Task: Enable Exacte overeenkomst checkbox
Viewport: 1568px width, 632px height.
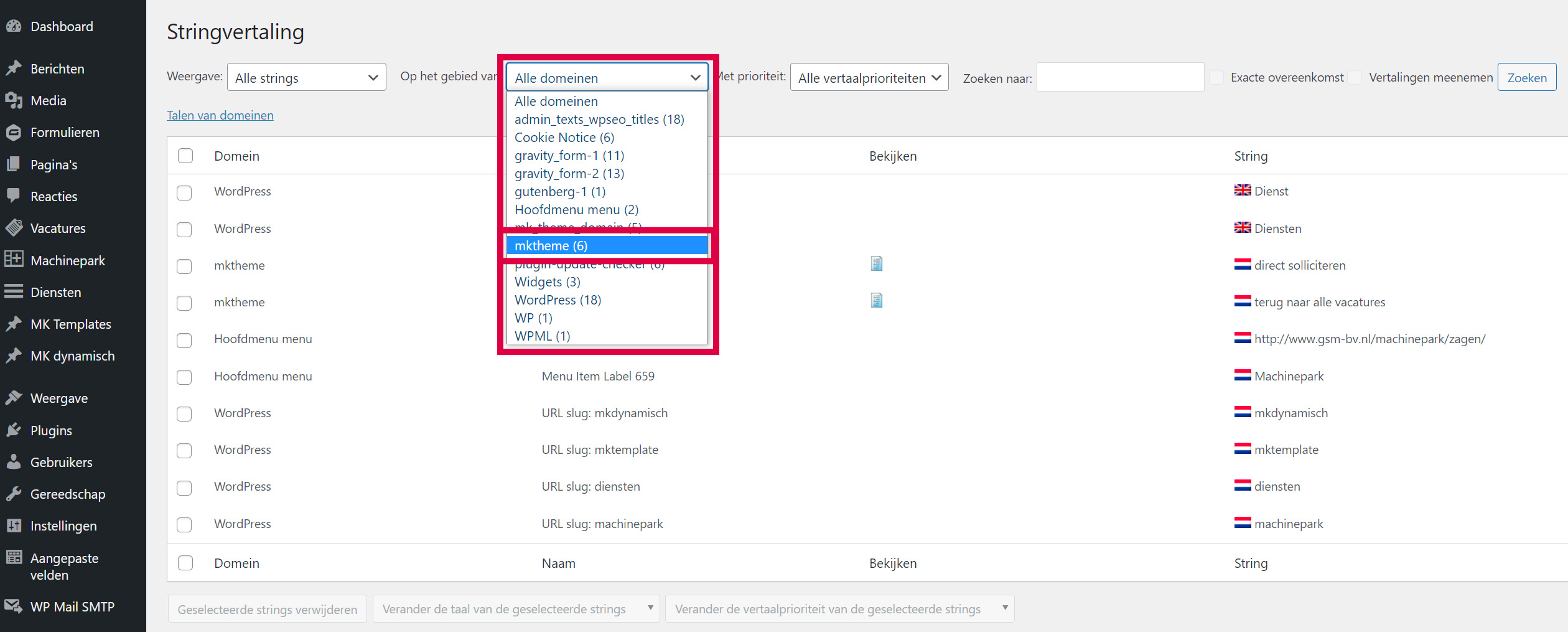Action: 1216,77
